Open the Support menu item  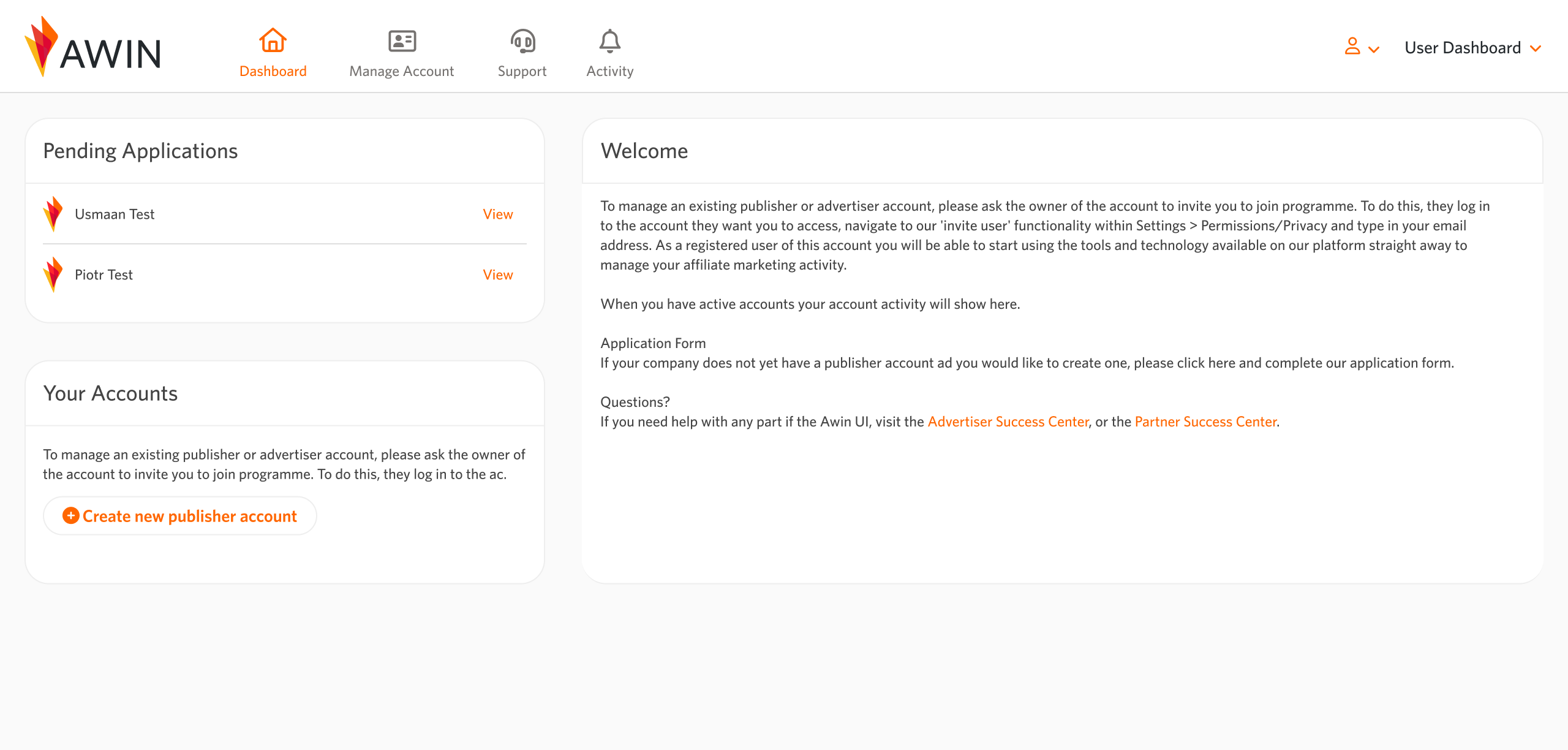point(522,71)
